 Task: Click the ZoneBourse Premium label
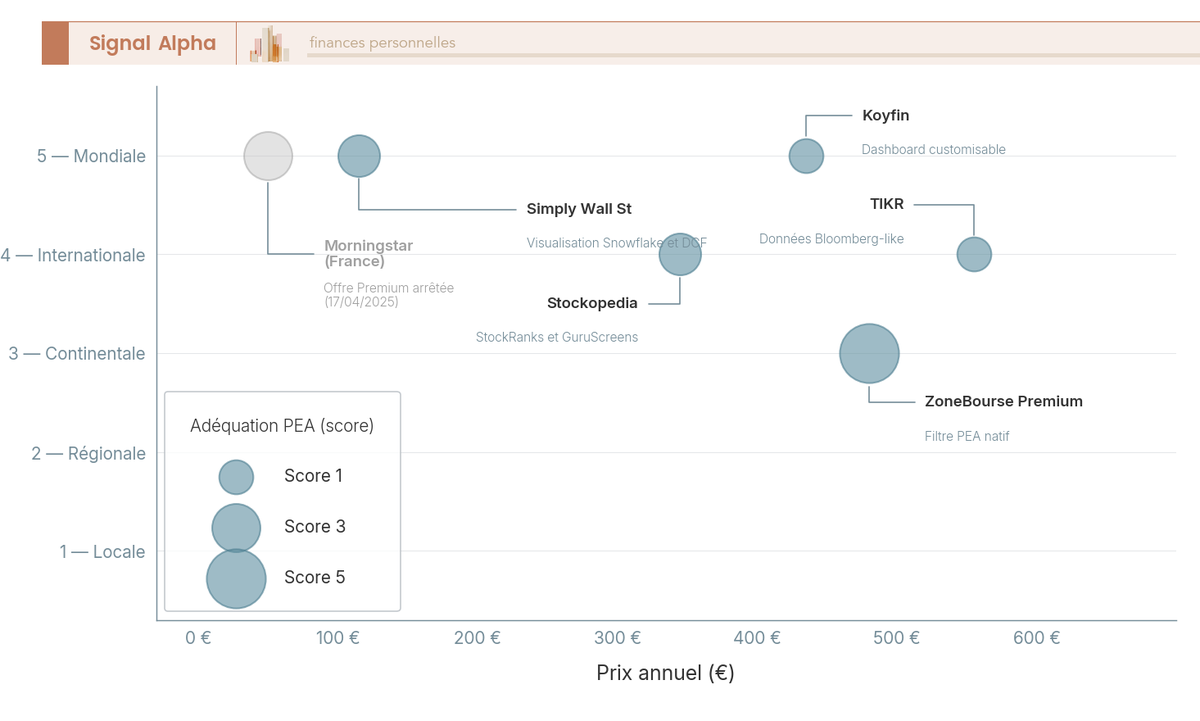coord(1004,401)
